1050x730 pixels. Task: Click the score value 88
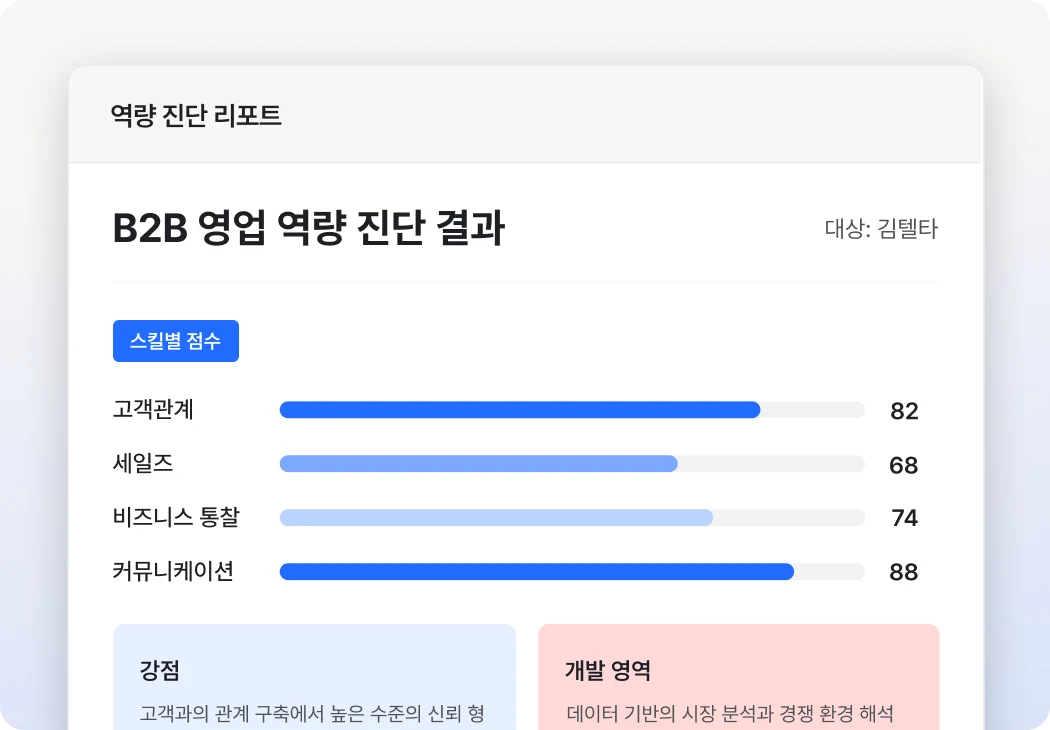click(903, 572)
